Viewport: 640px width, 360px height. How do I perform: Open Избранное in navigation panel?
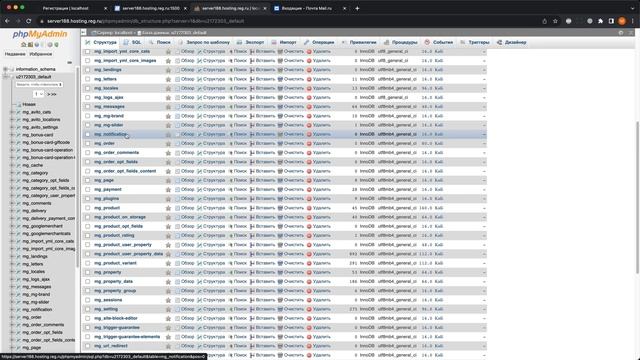[x=41, y=54]
